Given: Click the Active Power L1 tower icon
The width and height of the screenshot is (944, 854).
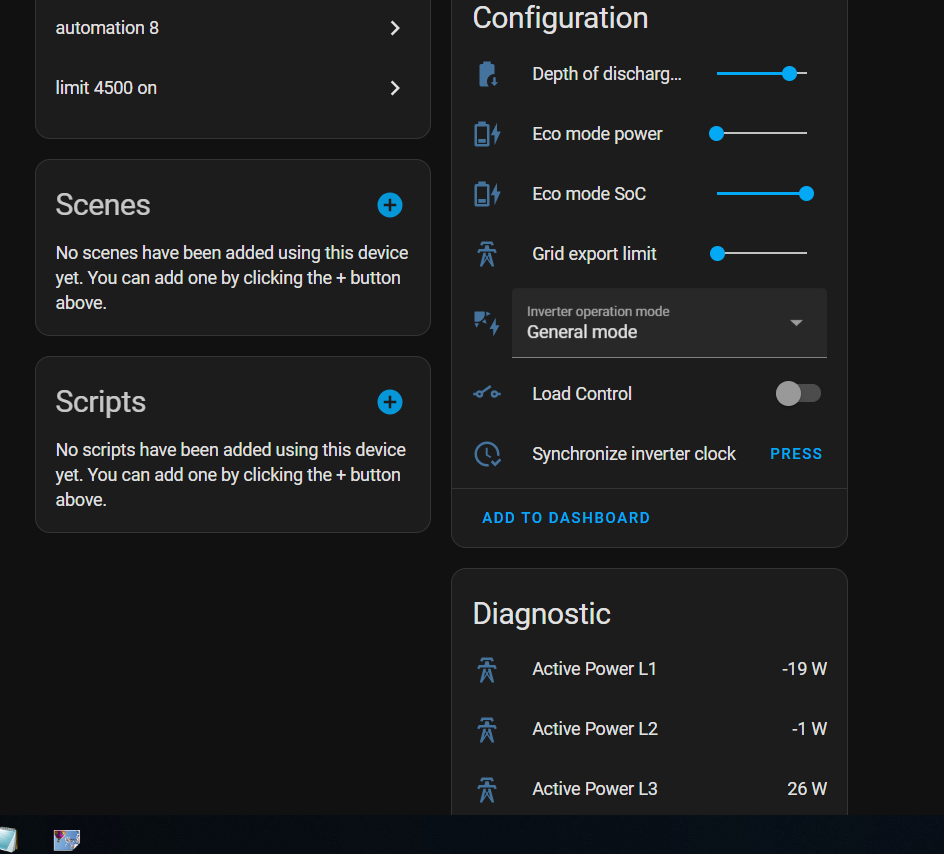Looking at the screenshot, I should tap(487, 669).
